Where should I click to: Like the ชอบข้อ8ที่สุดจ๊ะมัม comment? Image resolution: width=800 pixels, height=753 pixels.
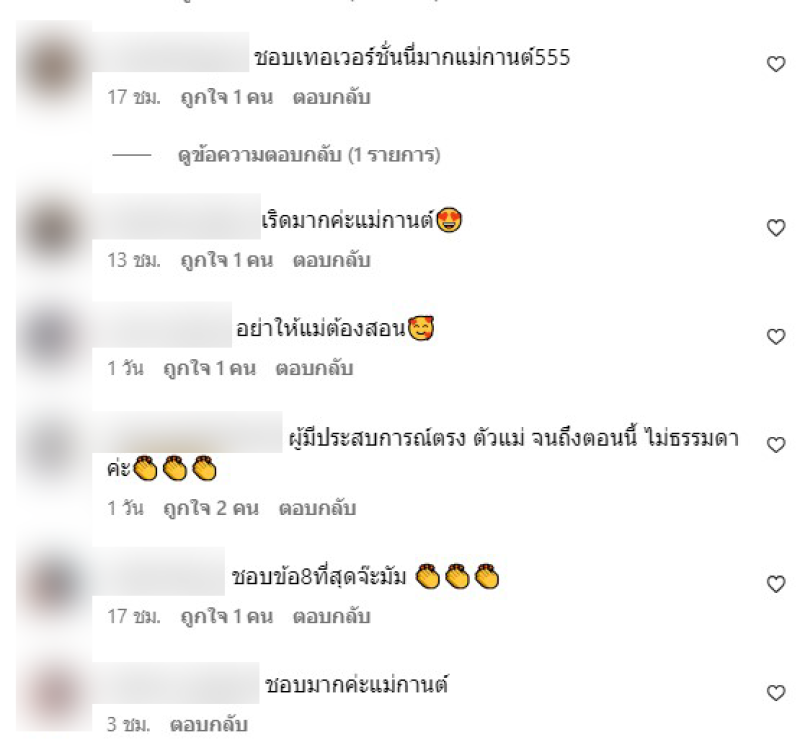click(776, 584)
